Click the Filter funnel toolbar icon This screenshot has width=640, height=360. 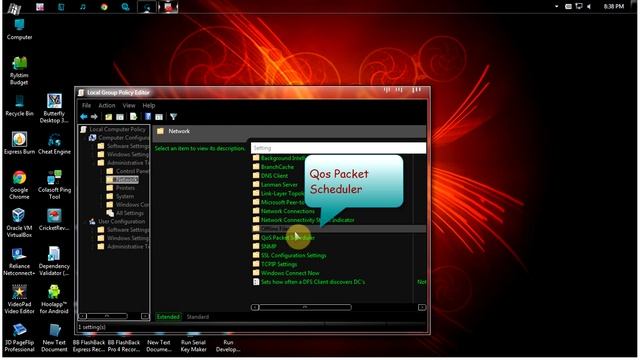click(x=173, y=117)
